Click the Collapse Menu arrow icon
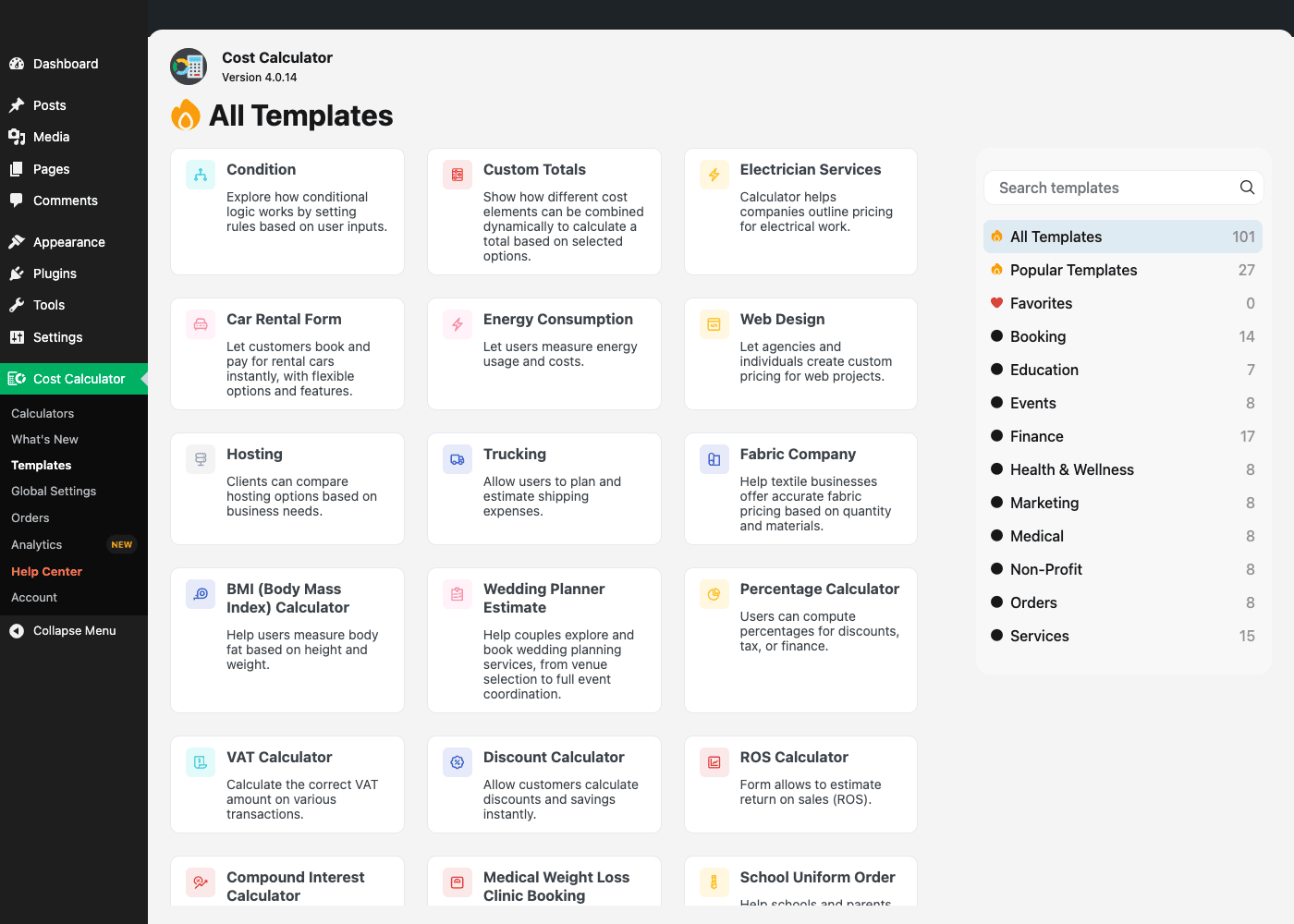The width and height of the screenshot is (1294, 924). point(17,631)
